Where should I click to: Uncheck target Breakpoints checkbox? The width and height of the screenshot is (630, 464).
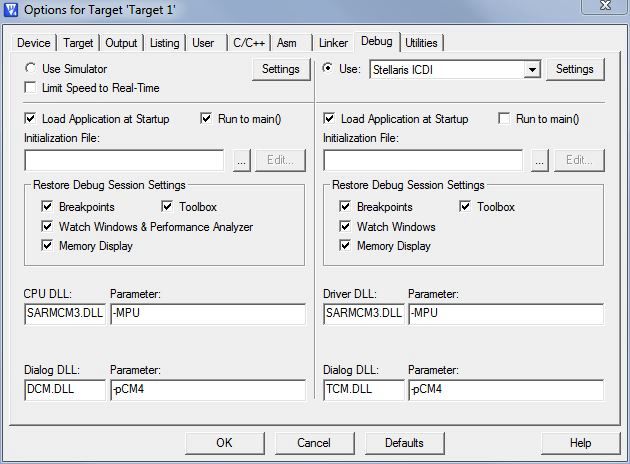pyautogui.click(x=345, y=206)
